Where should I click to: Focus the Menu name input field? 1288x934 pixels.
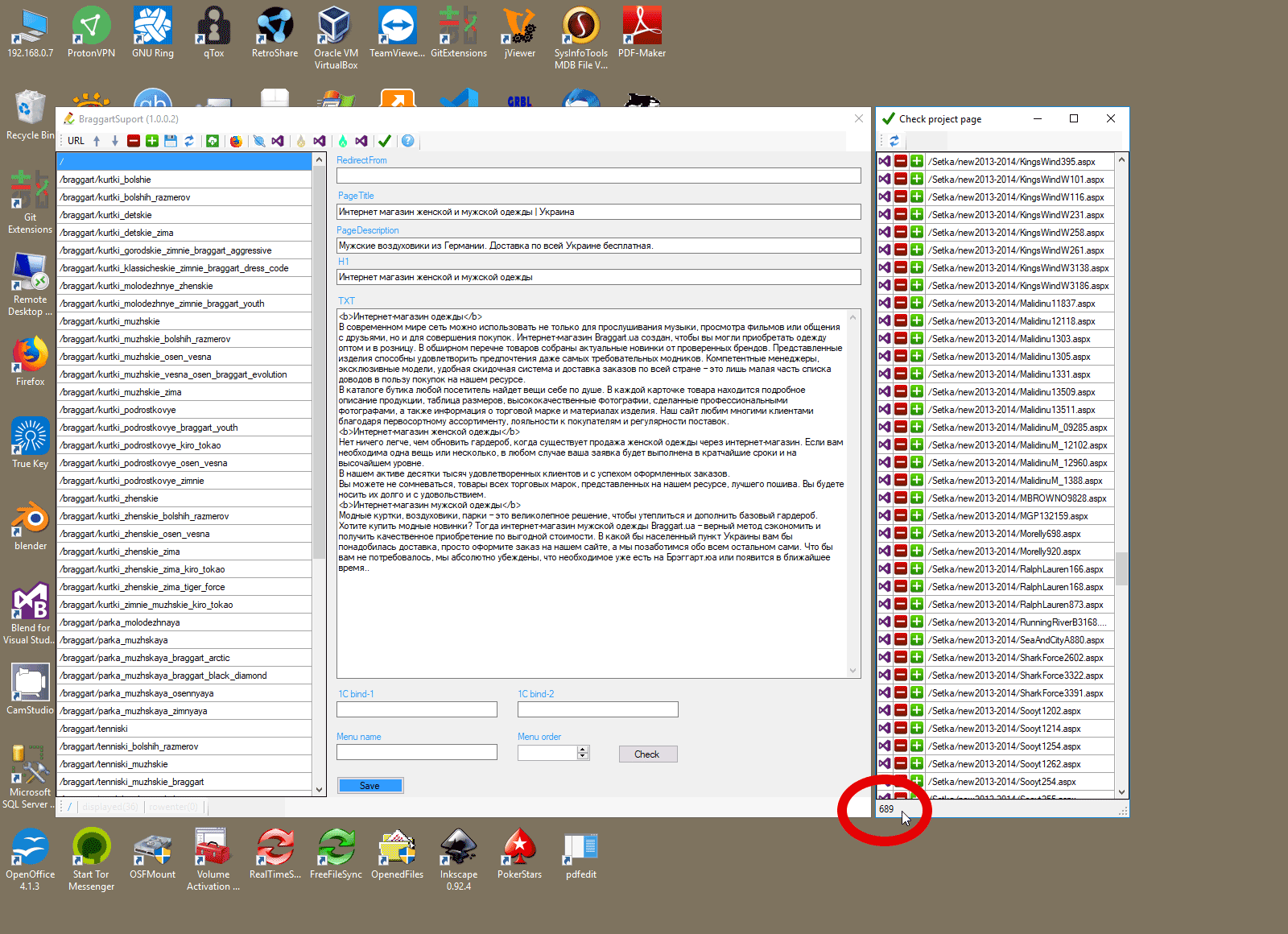tap(417, 752)
